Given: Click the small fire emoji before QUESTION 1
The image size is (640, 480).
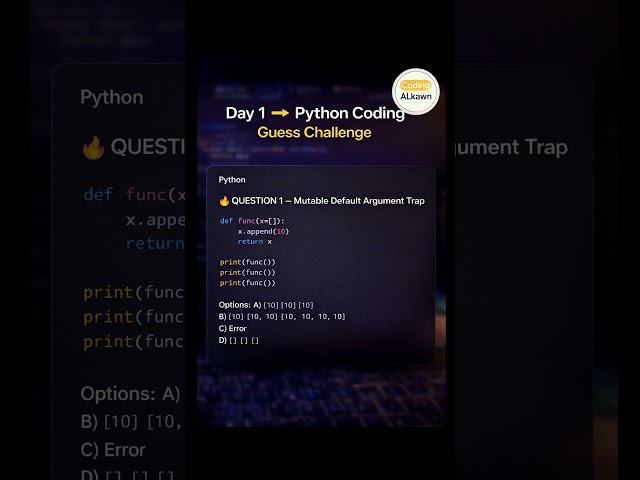Looking at the screenshot, I should coord(224,201).
